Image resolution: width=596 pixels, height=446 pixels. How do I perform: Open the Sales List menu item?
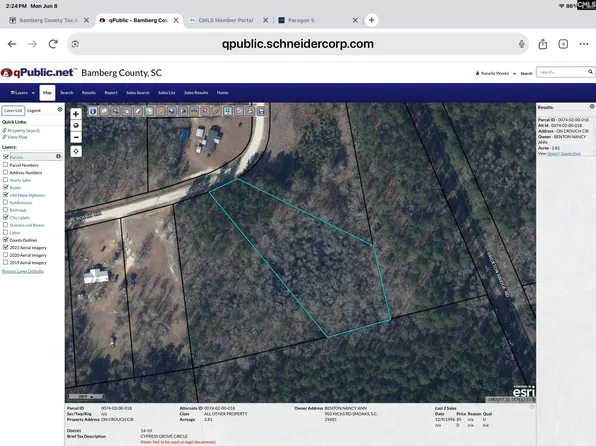(x=166, y=93)
